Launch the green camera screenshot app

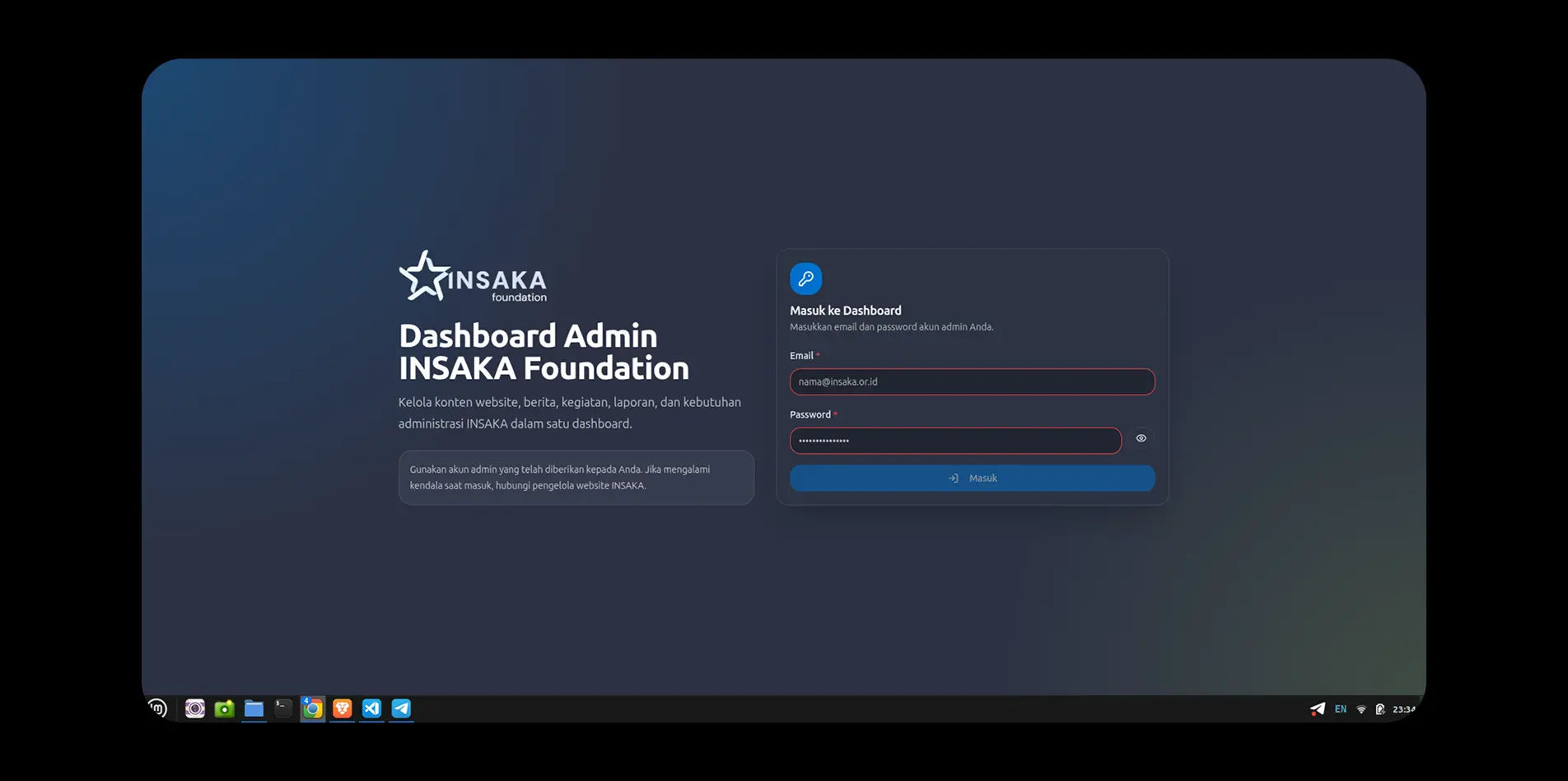[x=224, y=709]
